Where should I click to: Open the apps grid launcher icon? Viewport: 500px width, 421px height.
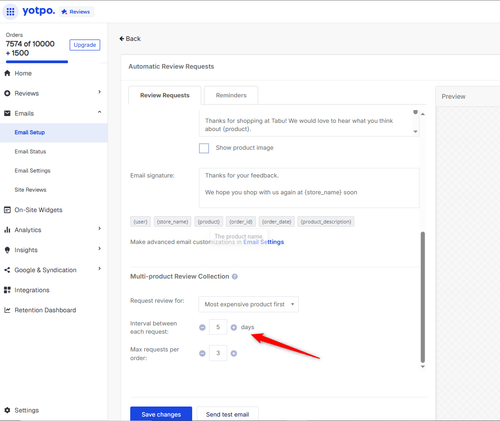point(10,12)
